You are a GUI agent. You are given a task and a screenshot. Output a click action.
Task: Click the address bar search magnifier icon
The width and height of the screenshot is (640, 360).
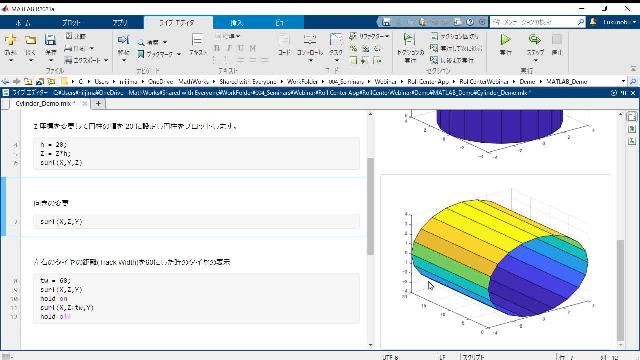633,81
